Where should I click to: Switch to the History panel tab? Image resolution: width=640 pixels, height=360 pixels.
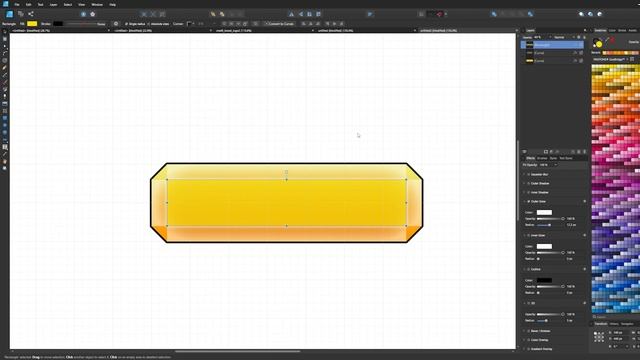click(614, 324)
